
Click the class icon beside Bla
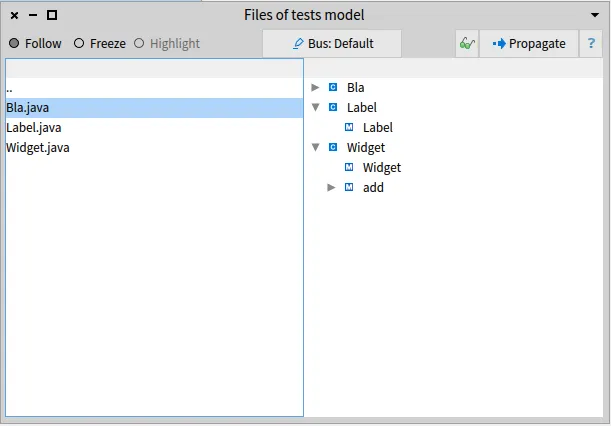pyautogui.click(x=333, y=87)
